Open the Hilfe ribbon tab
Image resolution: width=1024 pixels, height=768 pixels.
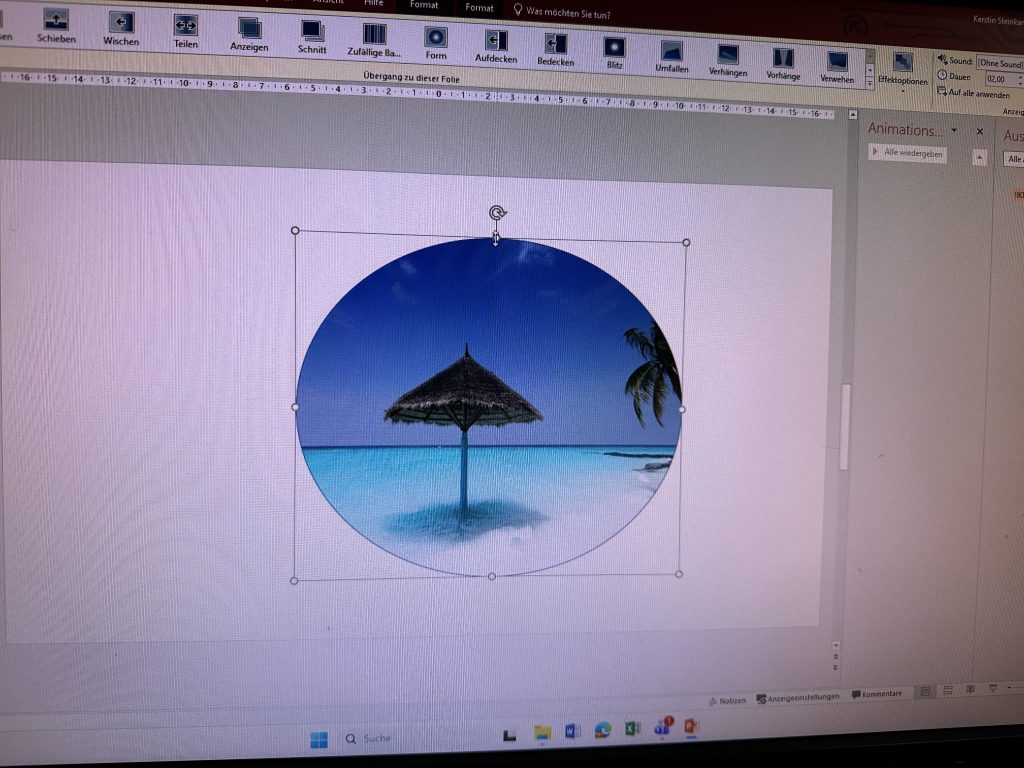[373, 3]
